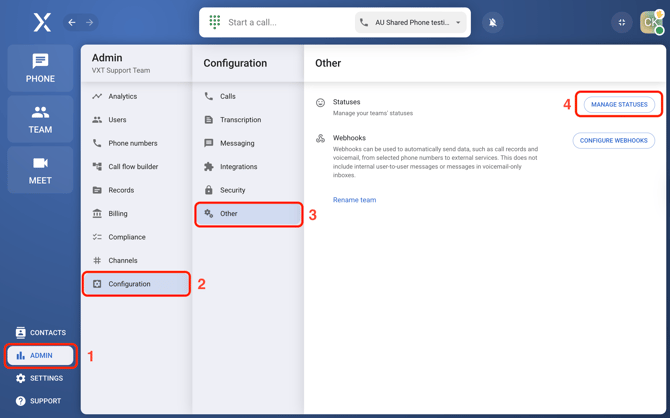
Task: Open Phone numbers in the Admin menu
Action: pyautogui.click(x=136, y=143)
